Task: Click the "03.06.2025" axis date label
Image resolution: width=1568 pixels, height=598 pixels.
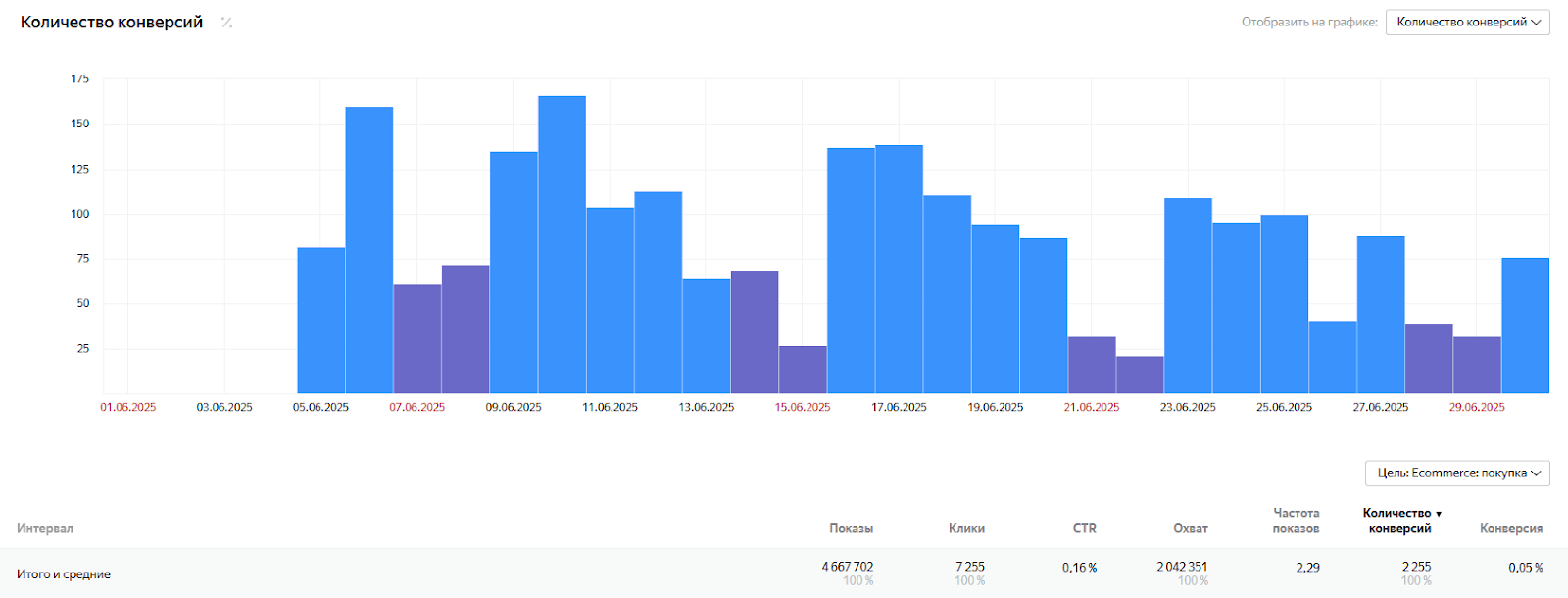Action: [x=224, y=407]
